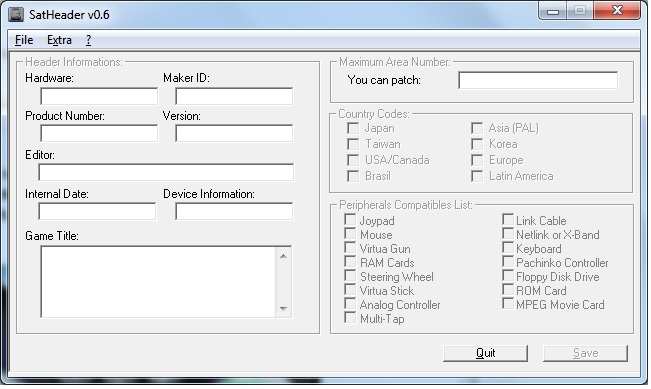Open the question mark help menu

click(x=88, y=40)
